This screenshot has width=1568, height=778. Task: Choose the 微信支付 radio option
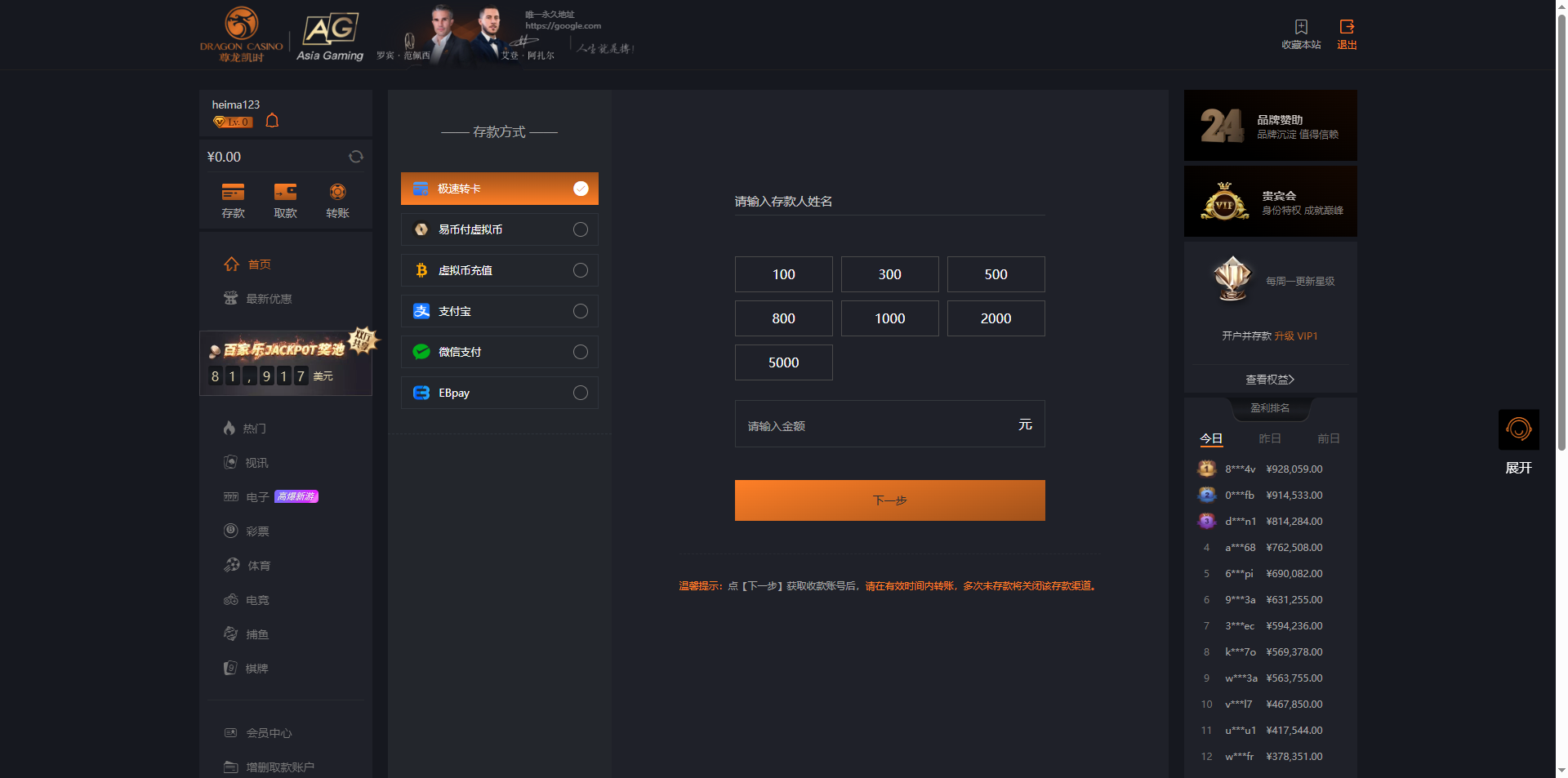[x=580, y=352]
